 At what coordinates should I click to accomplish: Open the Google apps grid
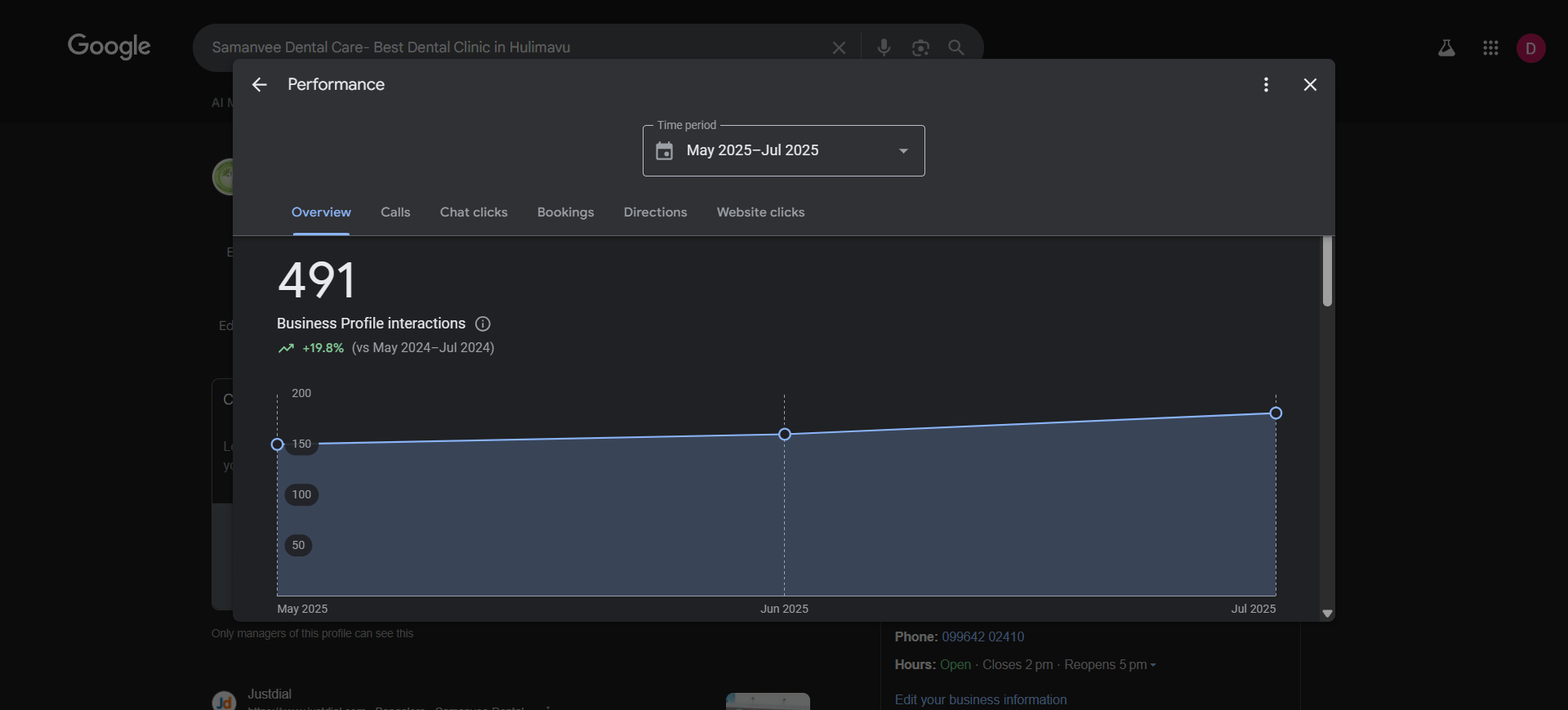(1490, 48)
